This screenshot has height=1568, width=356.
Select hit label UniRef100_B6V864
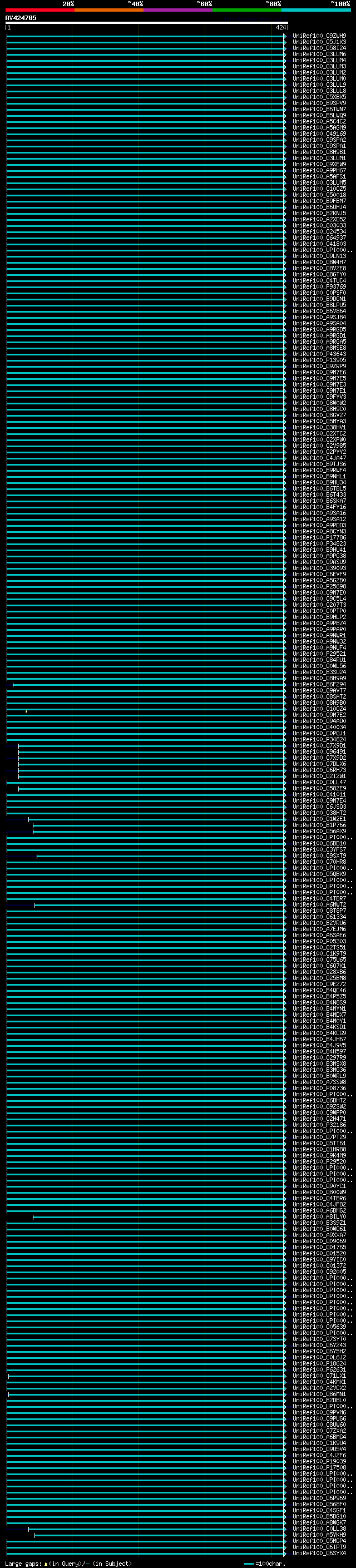(319, 311)
